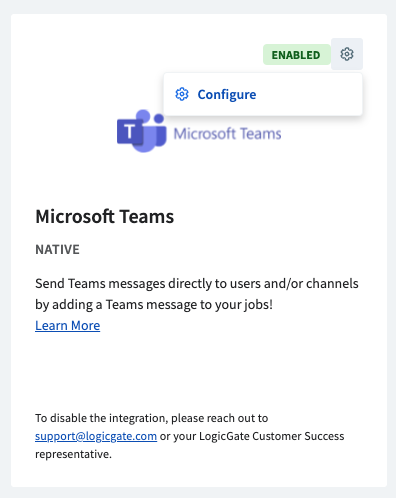This screenshot has height=498, width=396.
Task: Click the green ENABLED status badge
Action: click(x=297, y=55)
